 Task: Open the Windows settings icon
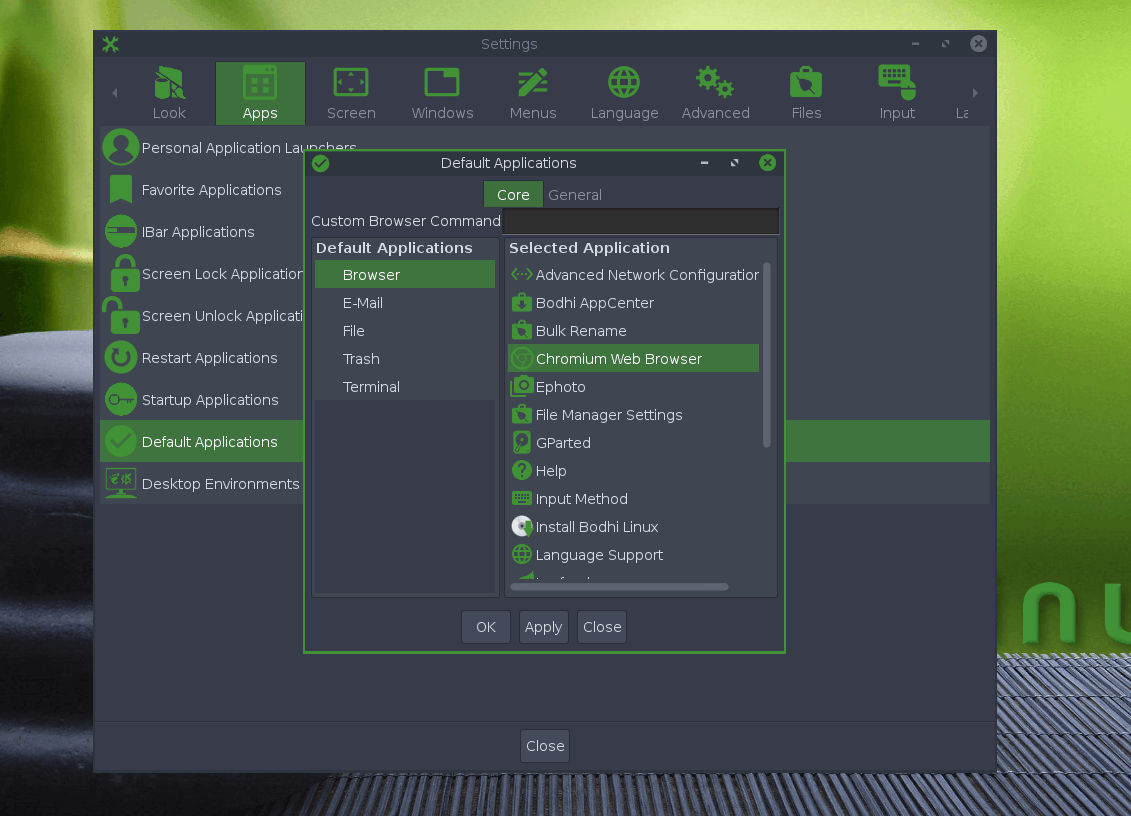pos(442,82)
